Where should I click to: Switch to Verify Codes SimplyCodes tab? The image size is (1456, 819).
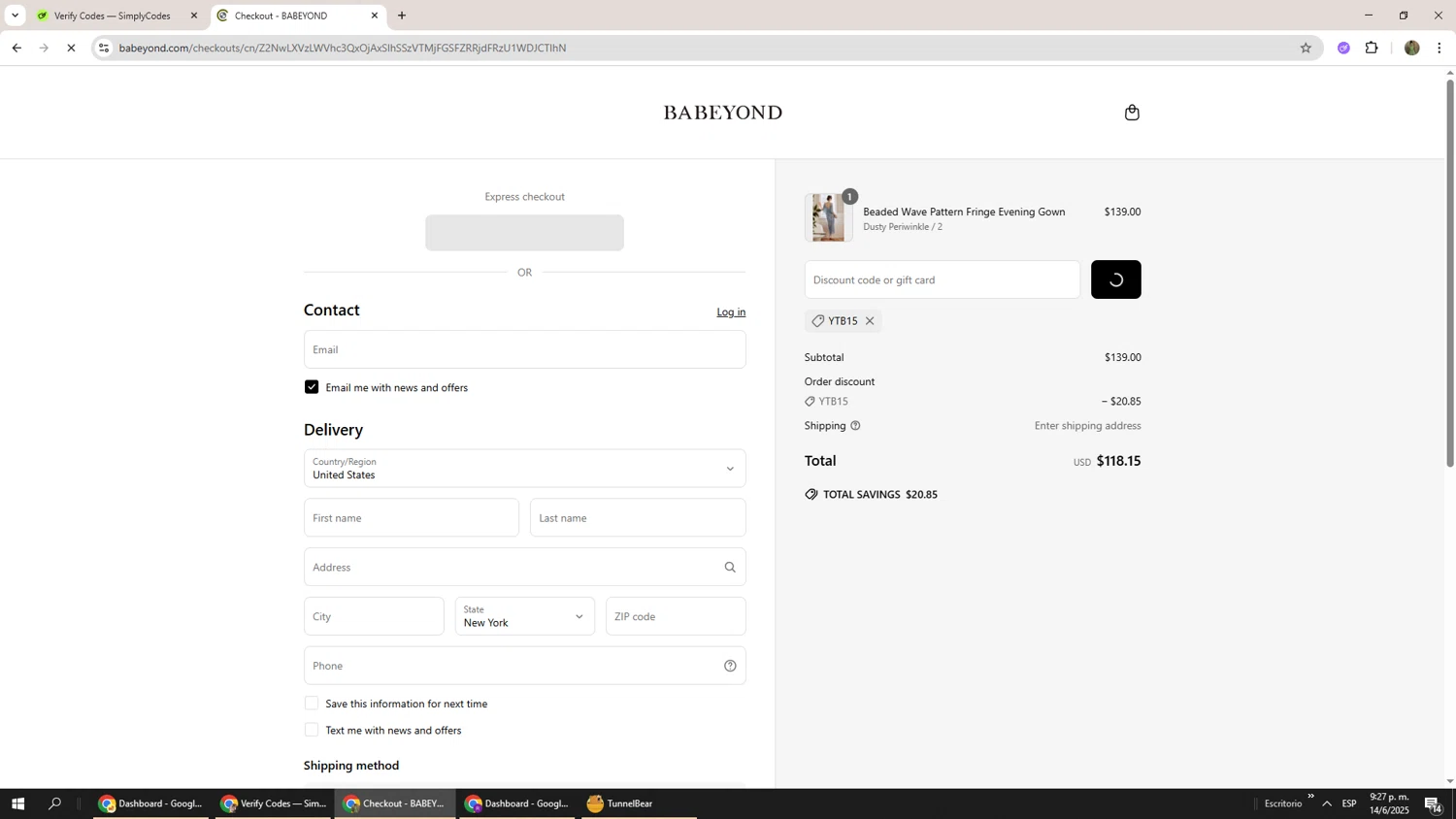click(116, 16)
